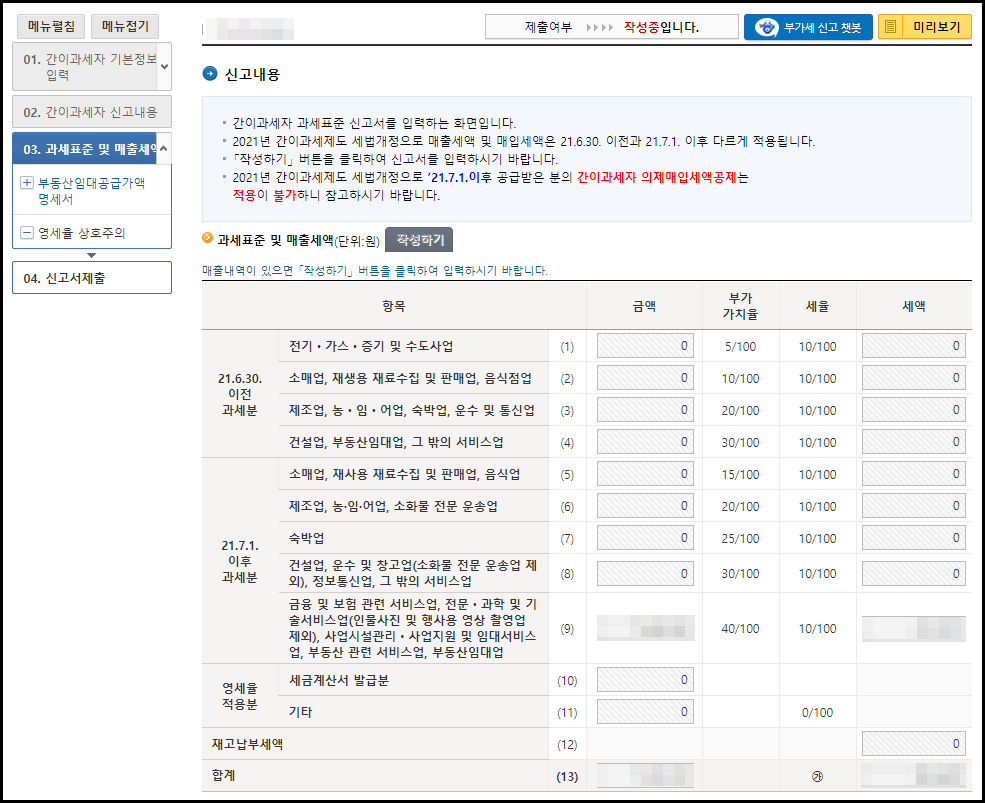Click the 영세율 적용분 group label
This screenshot has height=803, width=985.
point(239,696)
